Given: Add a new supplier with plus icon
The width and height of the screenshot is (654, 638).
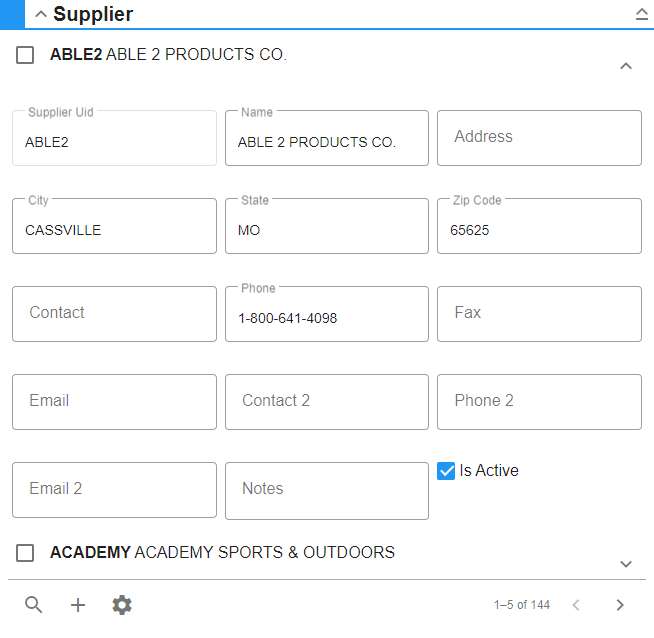Looking at the screenshot, I should pyautogui.click(x=78, y=605).
